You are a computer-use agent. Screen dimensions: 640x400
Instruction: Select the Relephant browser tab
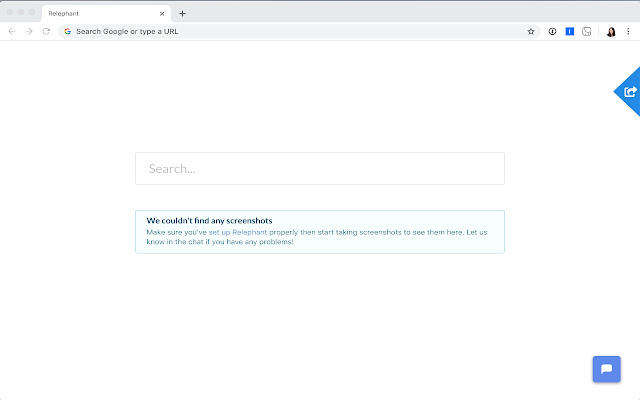tap(106, 13)
